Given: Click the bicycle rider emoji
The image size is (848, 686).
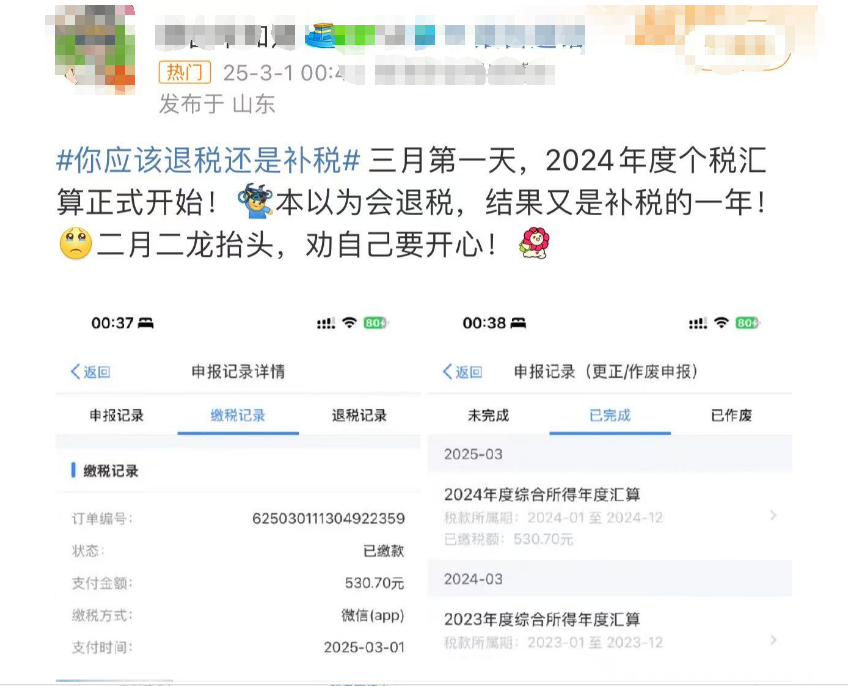Looking at the screenshot, I should [256, 201].
